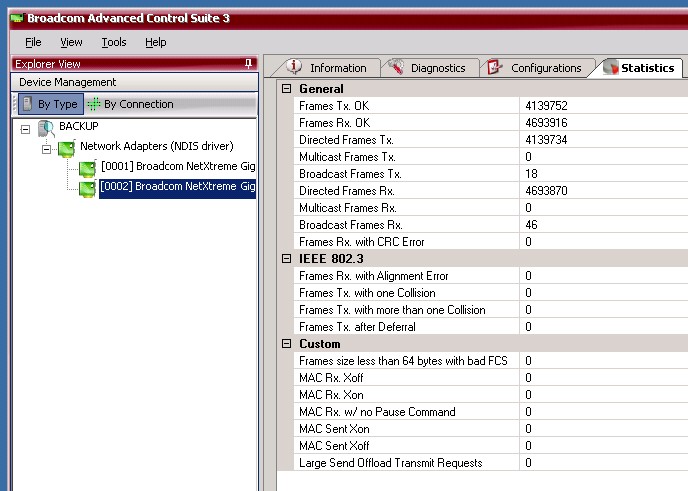
Task: Click the Directed Frames Rx. label
Action: pos(347,191)
